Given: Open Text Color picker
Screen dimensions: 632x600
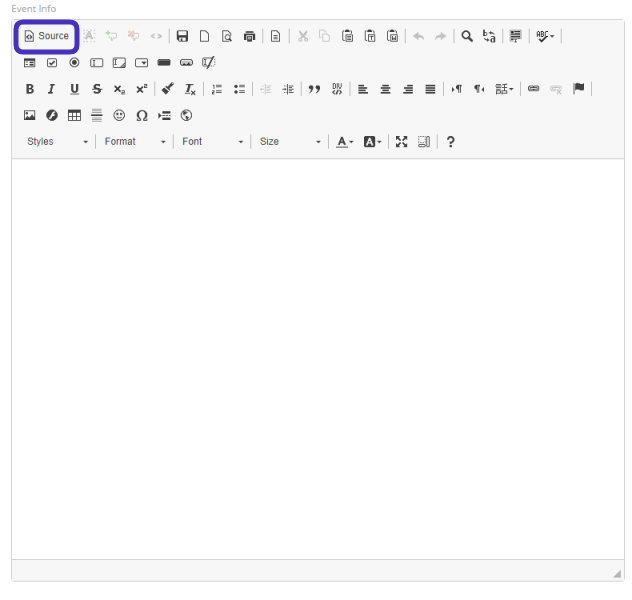Looking at the screenshot, I should coord(345,142).
